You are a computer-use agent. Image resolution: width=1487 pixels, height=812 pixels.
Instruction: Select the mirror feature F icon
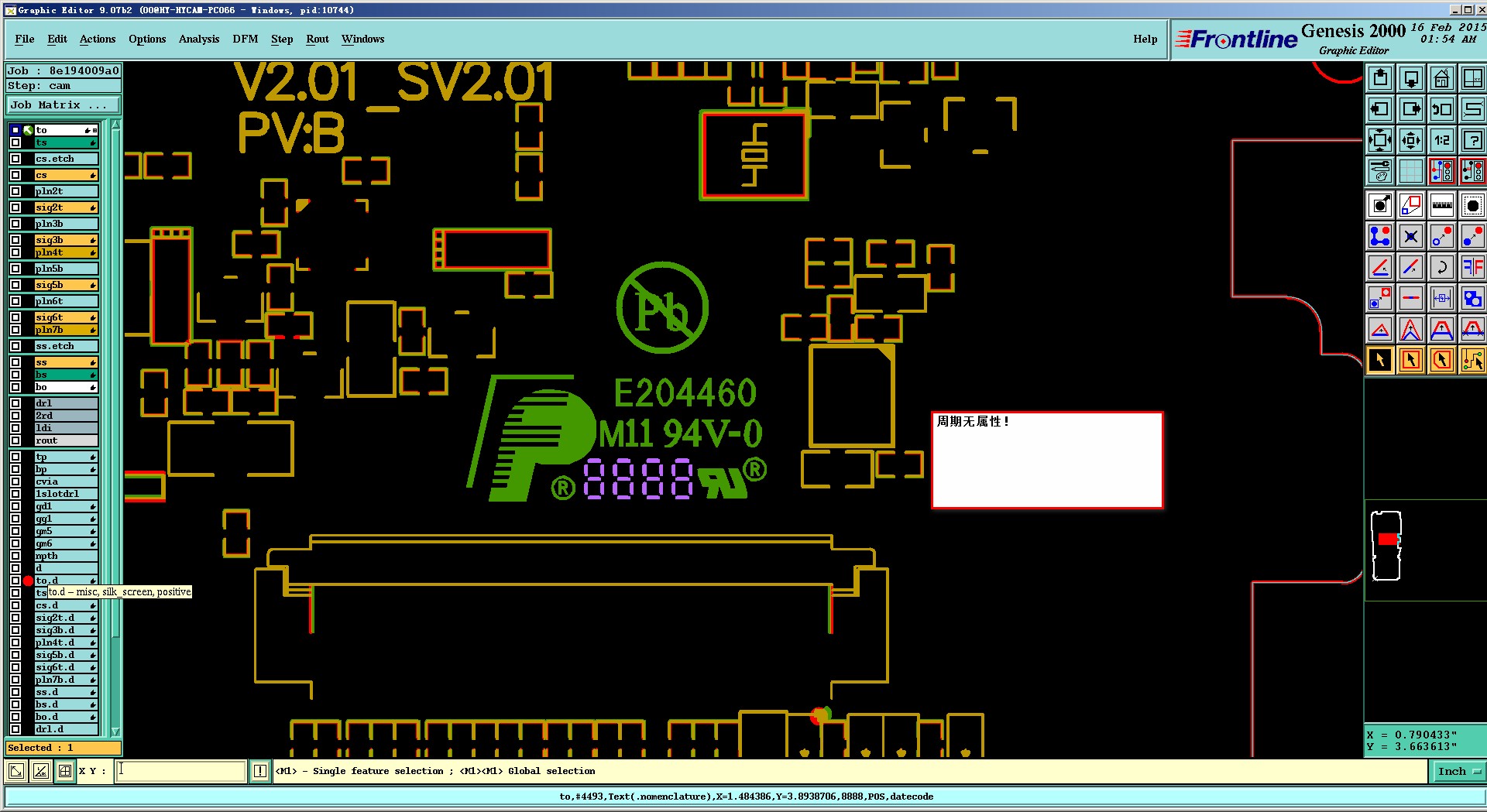point(1472,267)
